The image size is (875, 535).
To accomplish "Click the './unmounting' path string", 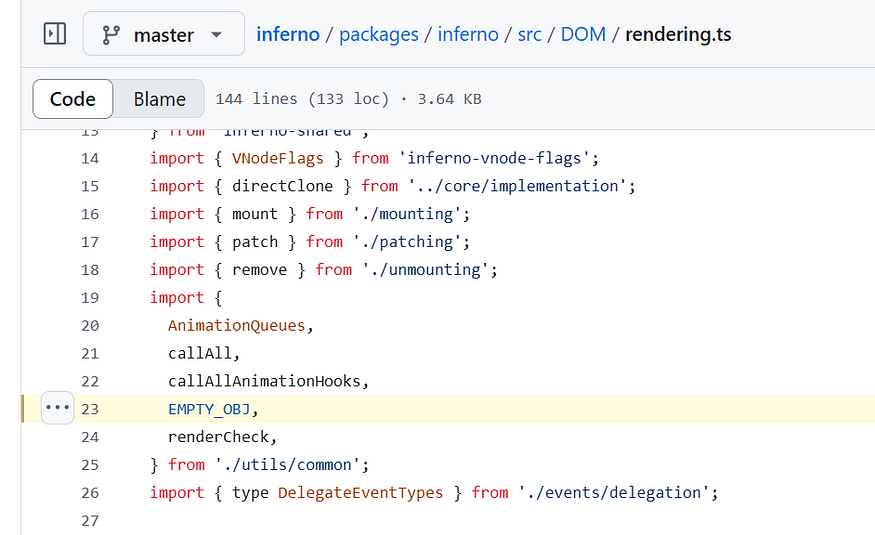I will tap(426, 270).
